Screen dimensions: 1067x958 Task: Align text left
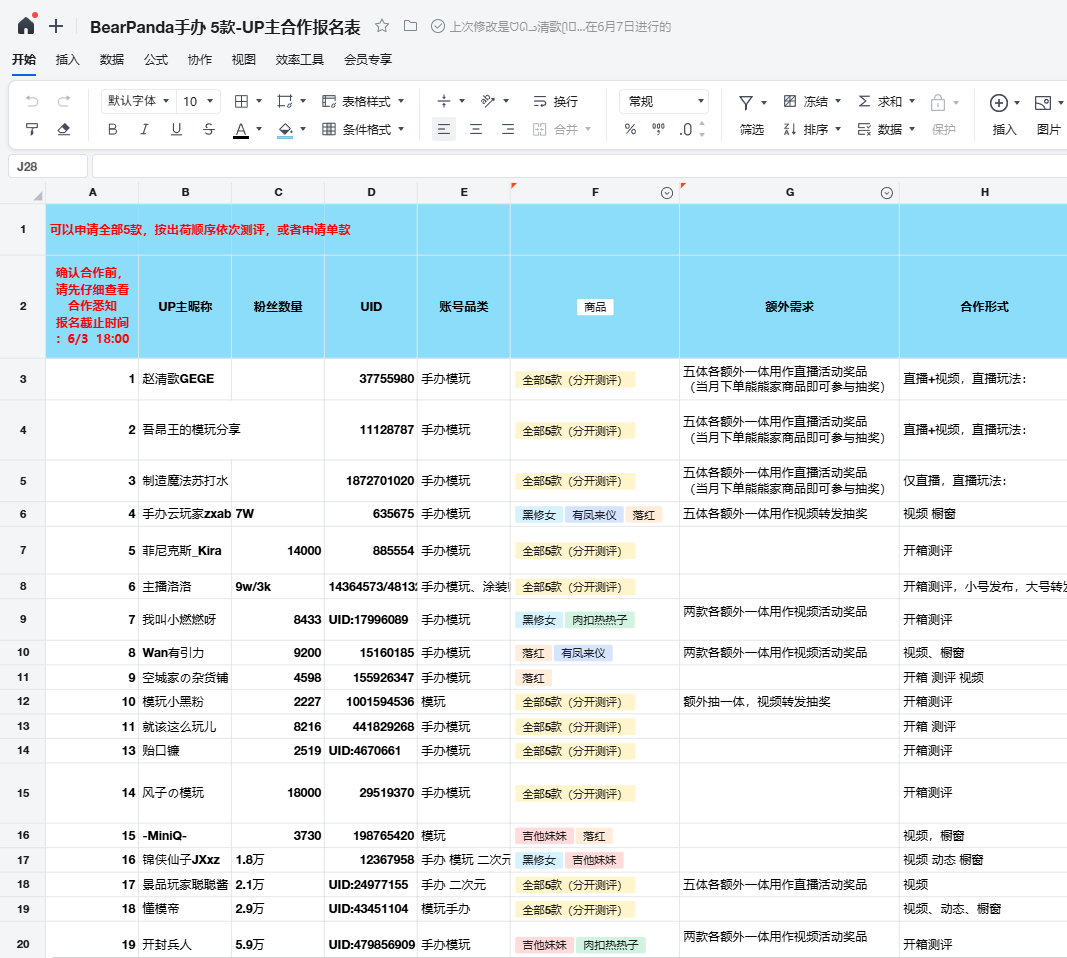pyautogui.click(x=444, y=129)
